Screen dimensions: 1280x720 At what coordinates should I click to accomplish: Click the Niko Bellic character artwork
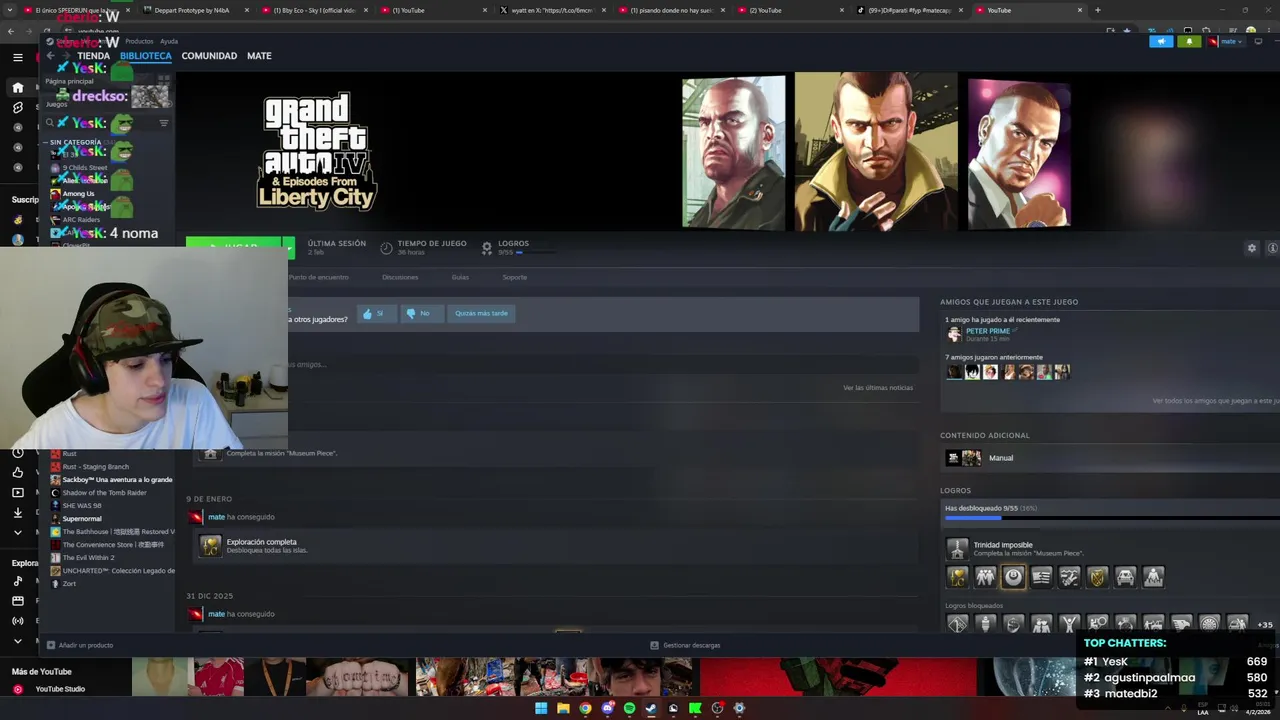point(876,151)
